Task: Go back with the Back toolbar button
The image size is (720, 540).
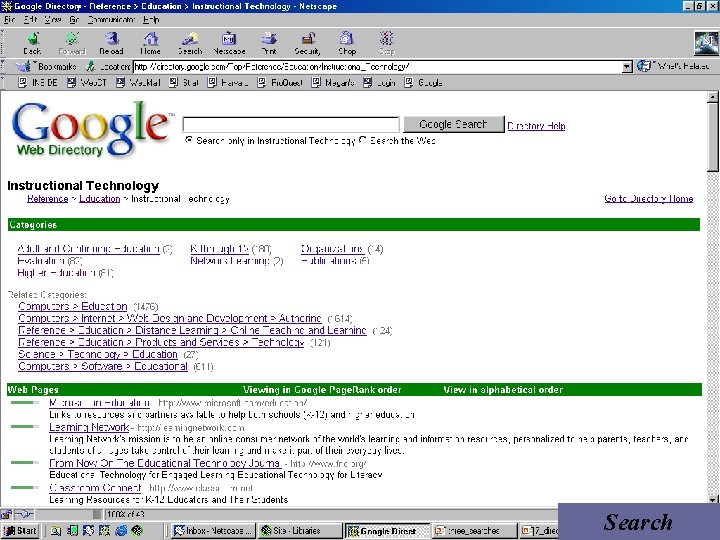Action: [x=32, y=43]
